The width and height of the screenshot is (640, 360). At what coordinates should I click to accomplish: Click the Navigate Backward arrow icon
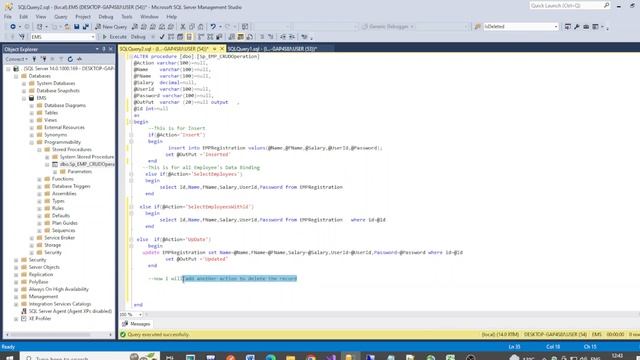(13, 27)
